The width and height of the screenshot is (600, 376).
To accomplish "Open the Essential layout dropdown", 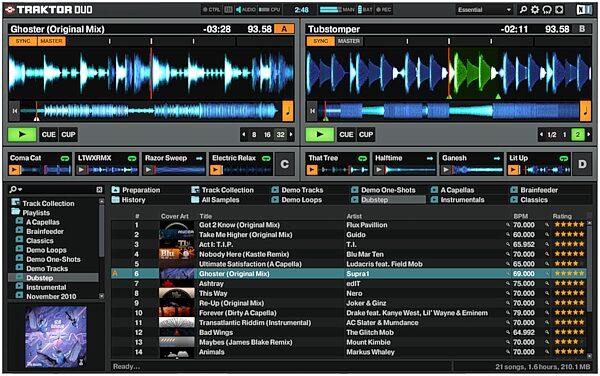I will click(x=484, y=10).
